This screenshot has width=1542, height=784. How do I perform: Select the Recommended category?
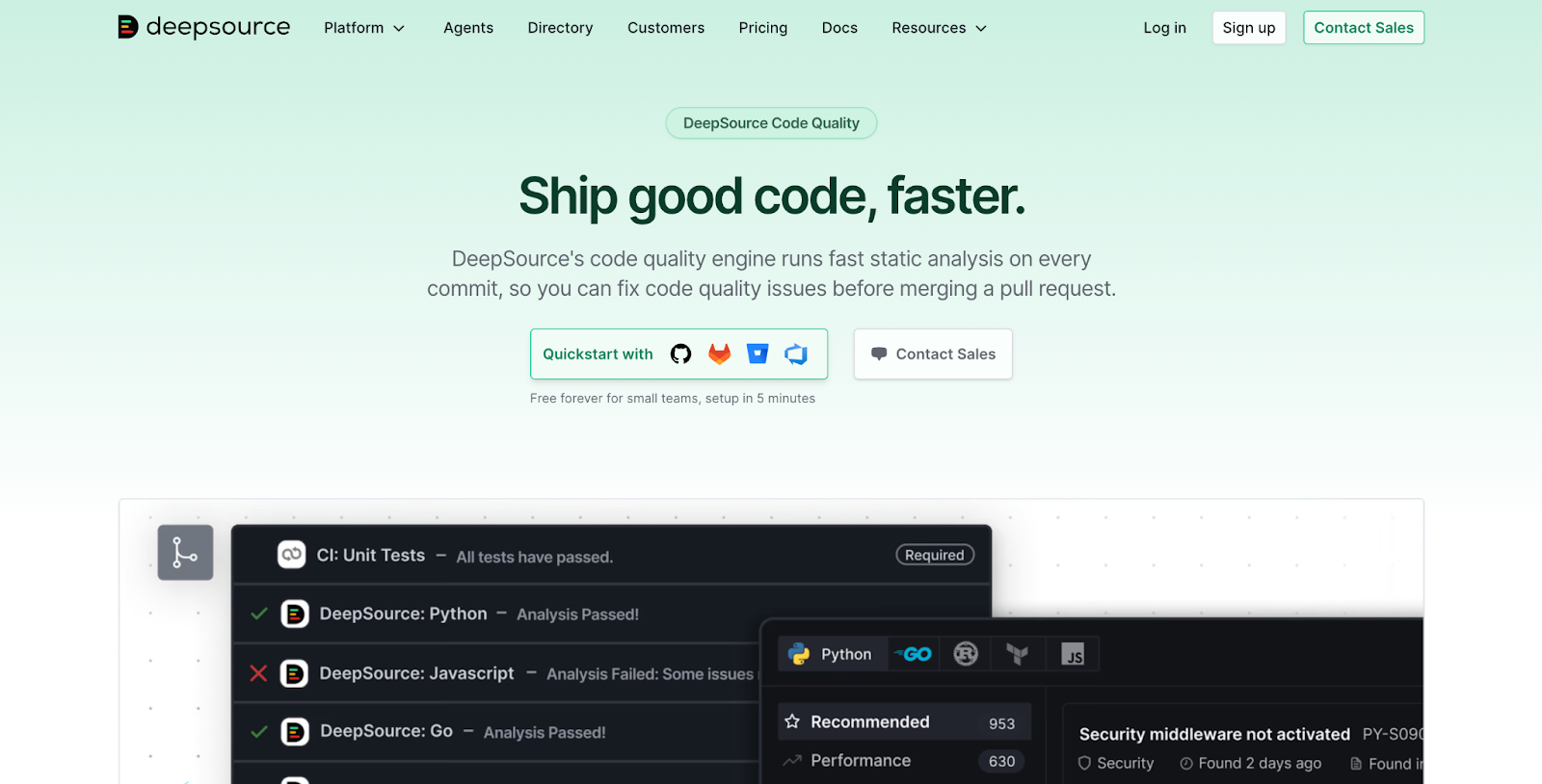[x=904, y=721]
